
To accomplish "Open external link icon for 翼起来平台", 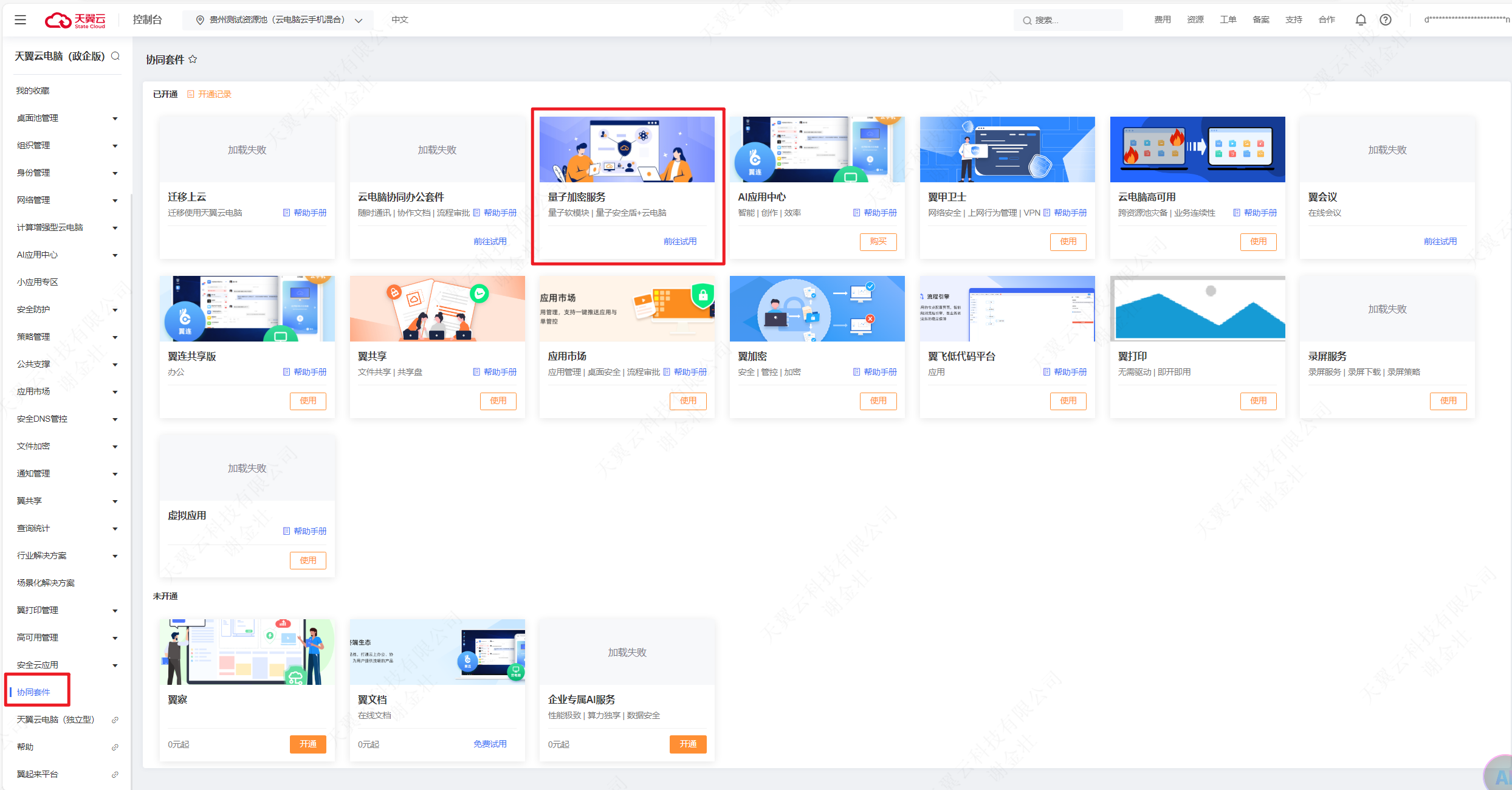I will (115, 774).
